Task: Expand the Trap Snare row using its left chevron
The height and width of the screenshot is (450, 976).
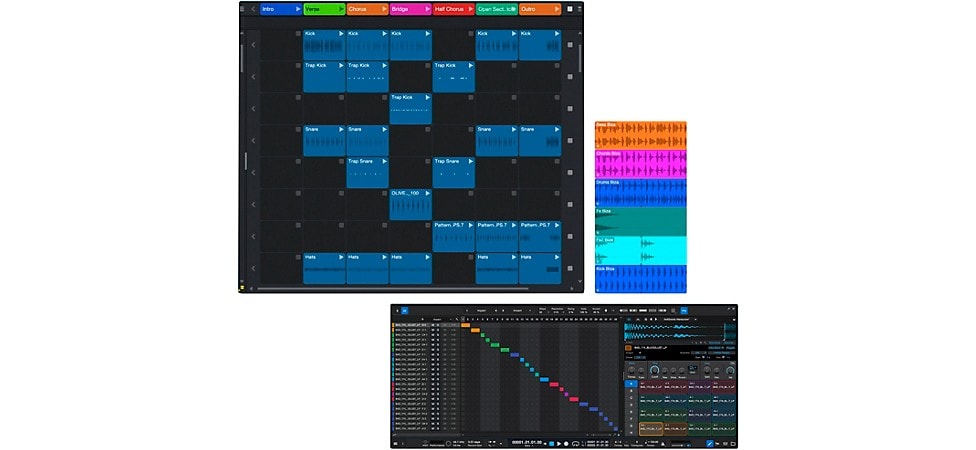Action: coord(253,172)
